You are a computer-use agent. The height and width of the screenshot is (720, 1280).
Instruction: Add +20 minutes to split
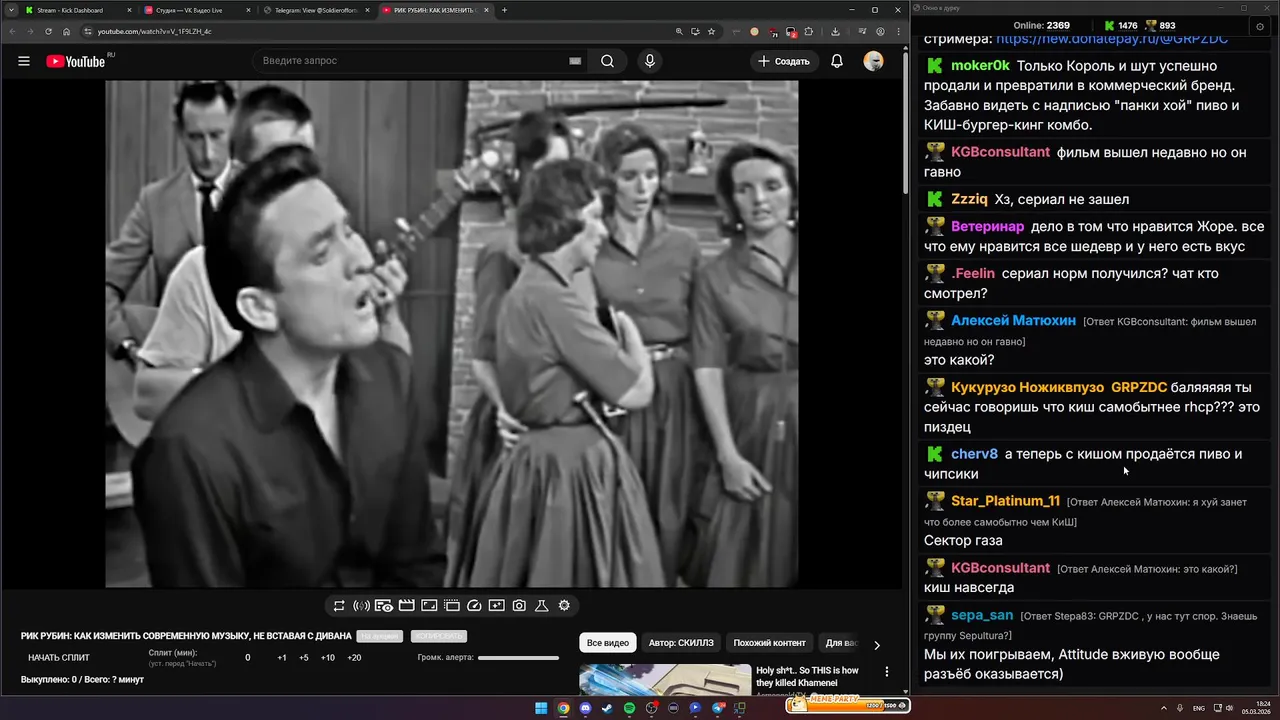pyautogui.click(x=354, y=657)
